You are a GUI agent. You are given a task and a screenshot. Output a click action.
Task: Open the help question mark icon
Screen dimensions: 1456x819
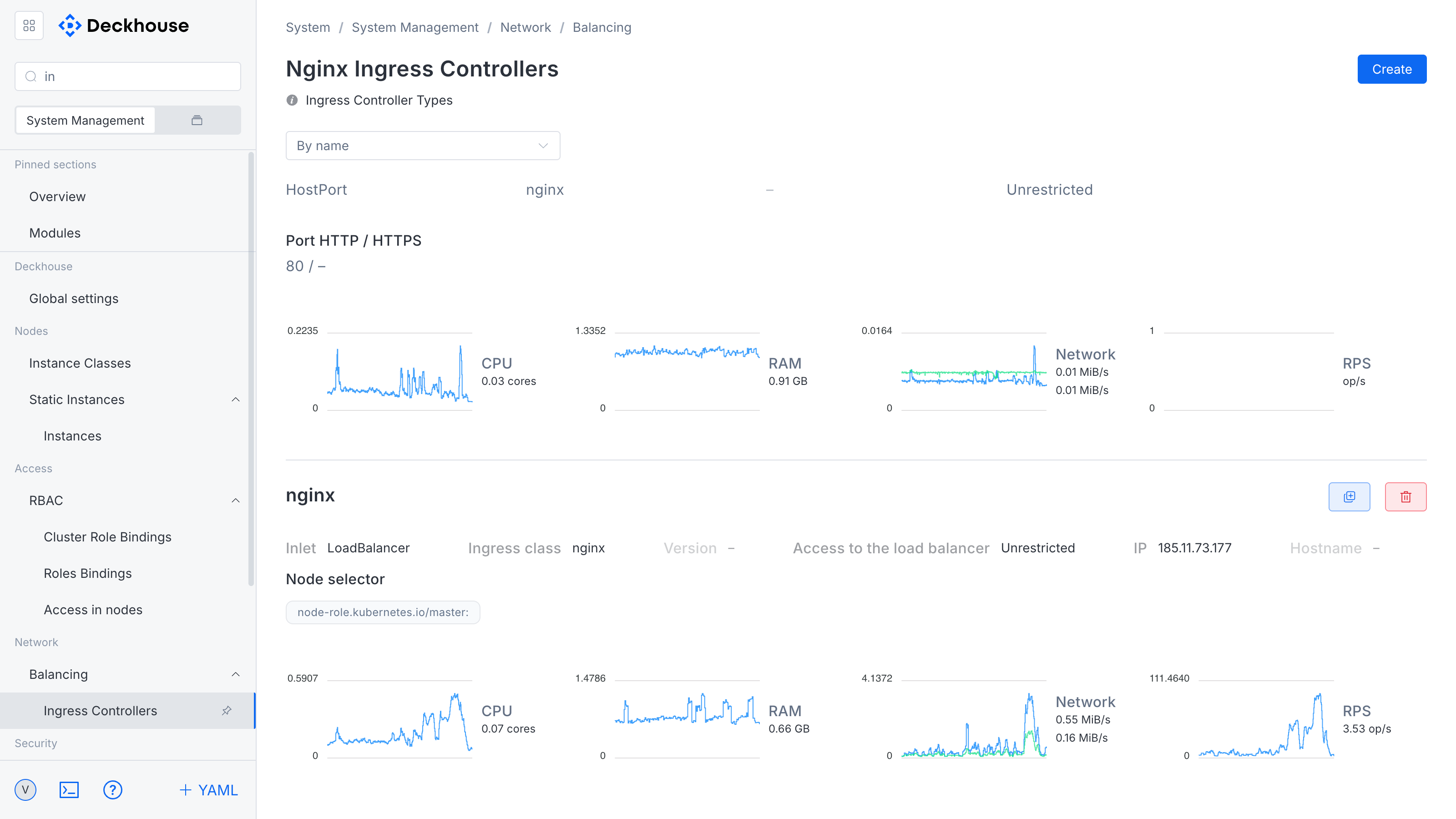click(112, 789)
